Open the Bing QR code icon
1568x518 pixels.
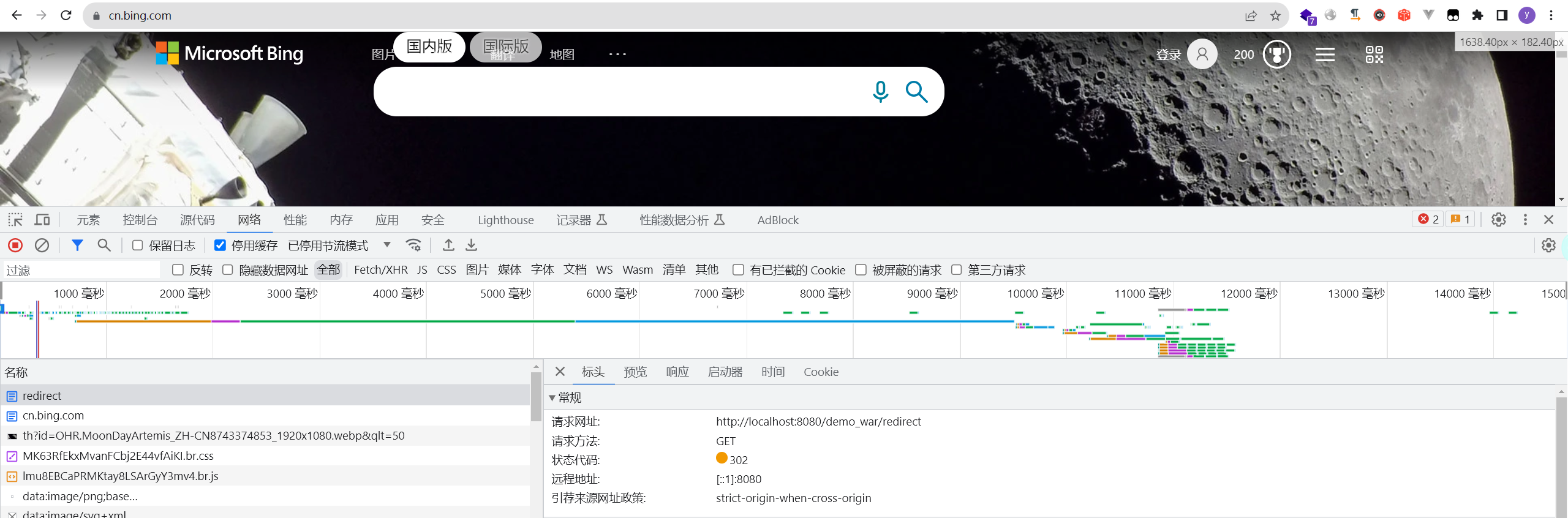click(1374, 54)
